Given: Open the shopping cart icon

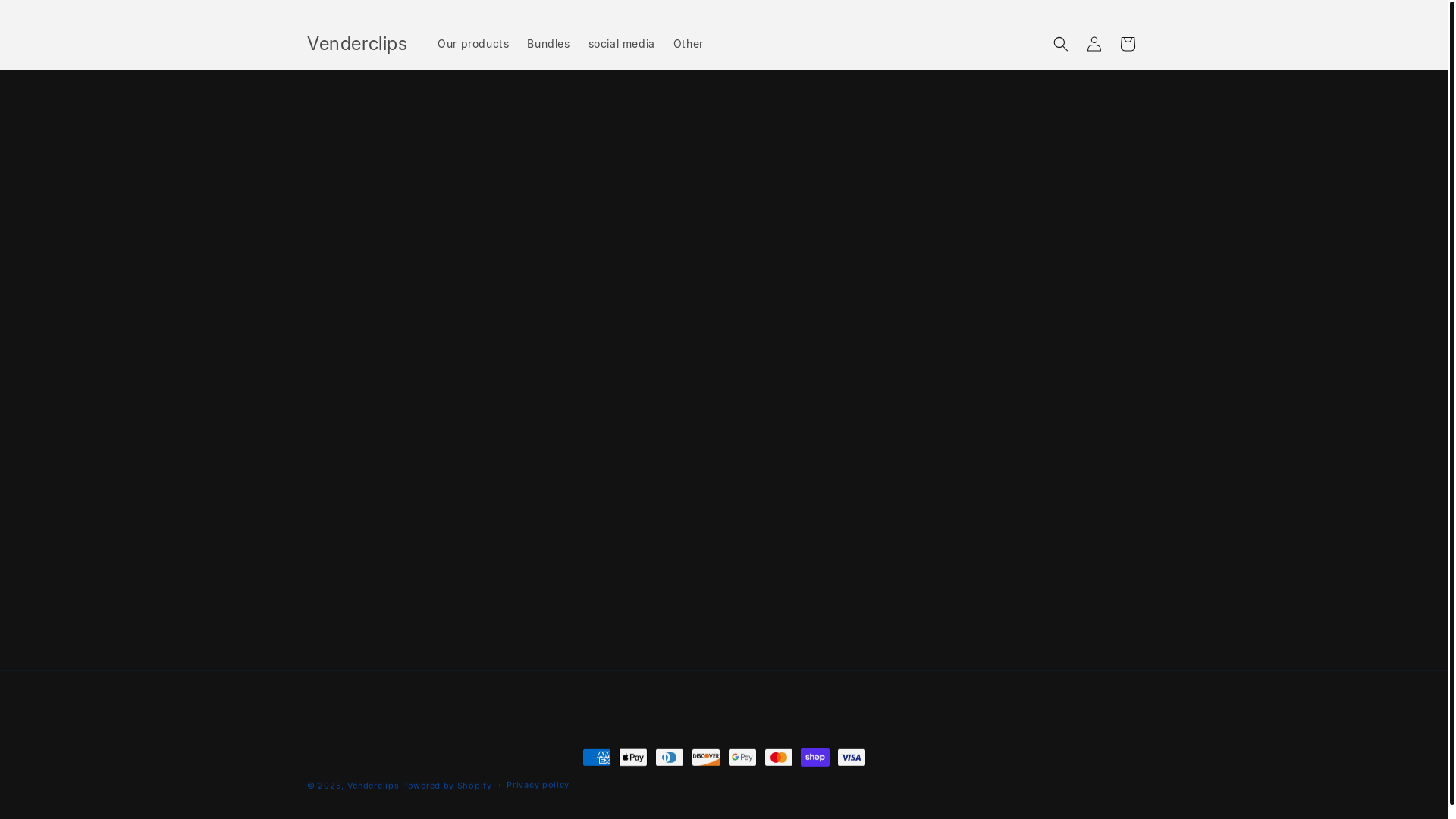Looking at the screenshot, I should pos(1127,44).
